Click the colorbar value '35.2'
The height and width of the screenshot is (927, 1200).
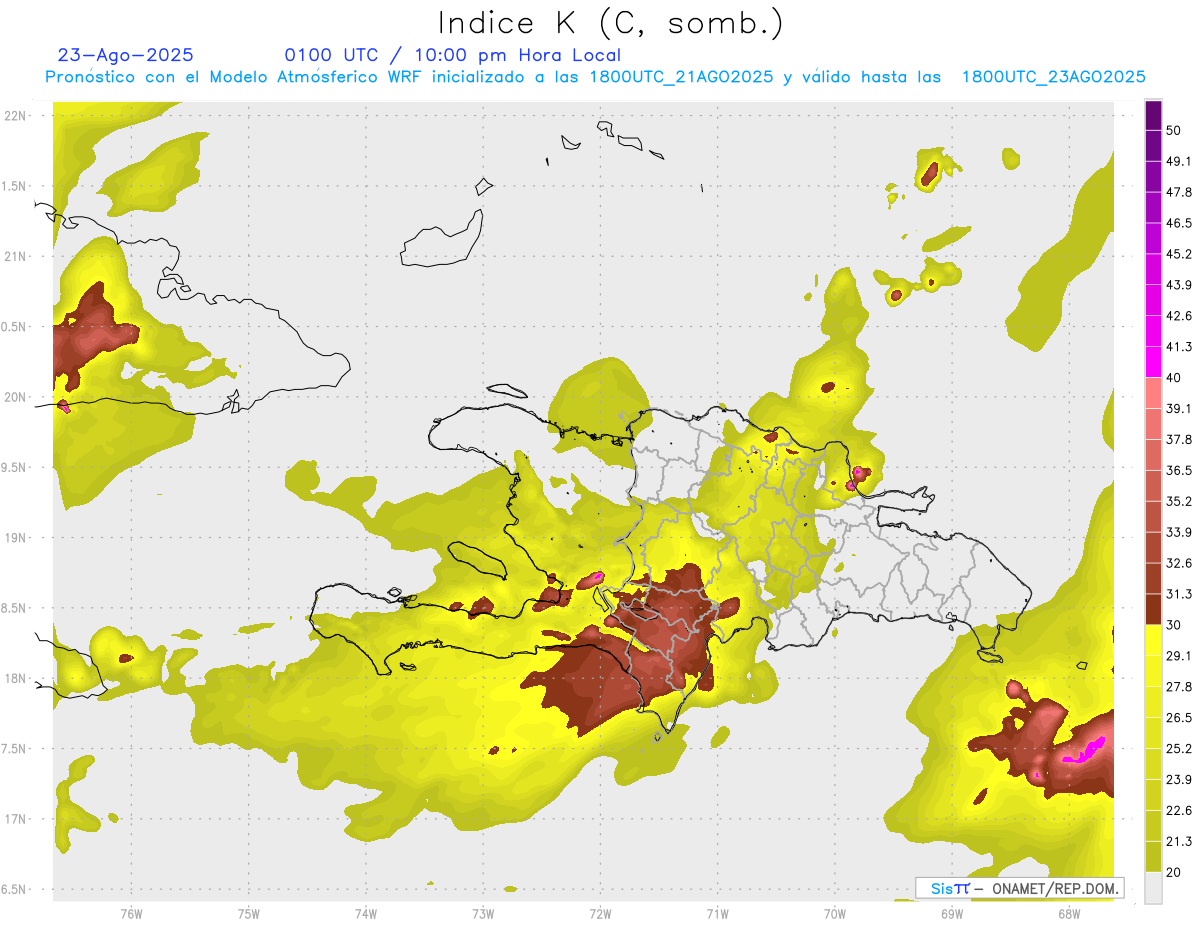[1178, 501]
